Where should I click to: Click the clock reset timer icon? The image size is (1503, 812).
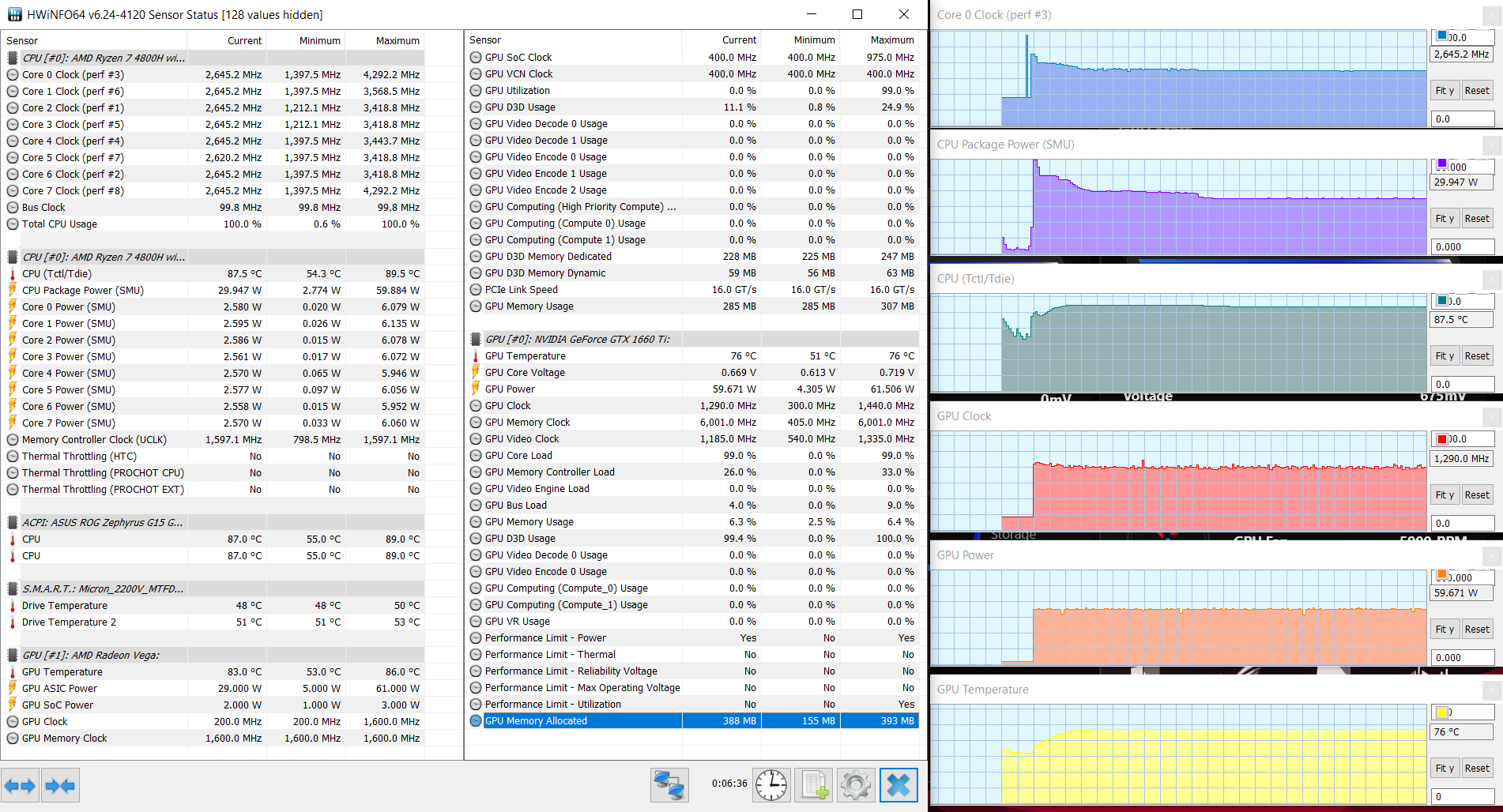(771, 784)
